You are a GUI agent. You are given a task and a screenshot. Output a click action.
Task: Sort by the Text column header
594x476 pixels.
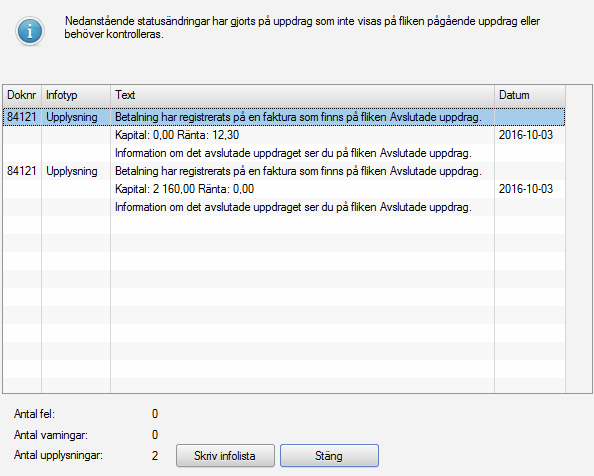(x=302, y=95)
